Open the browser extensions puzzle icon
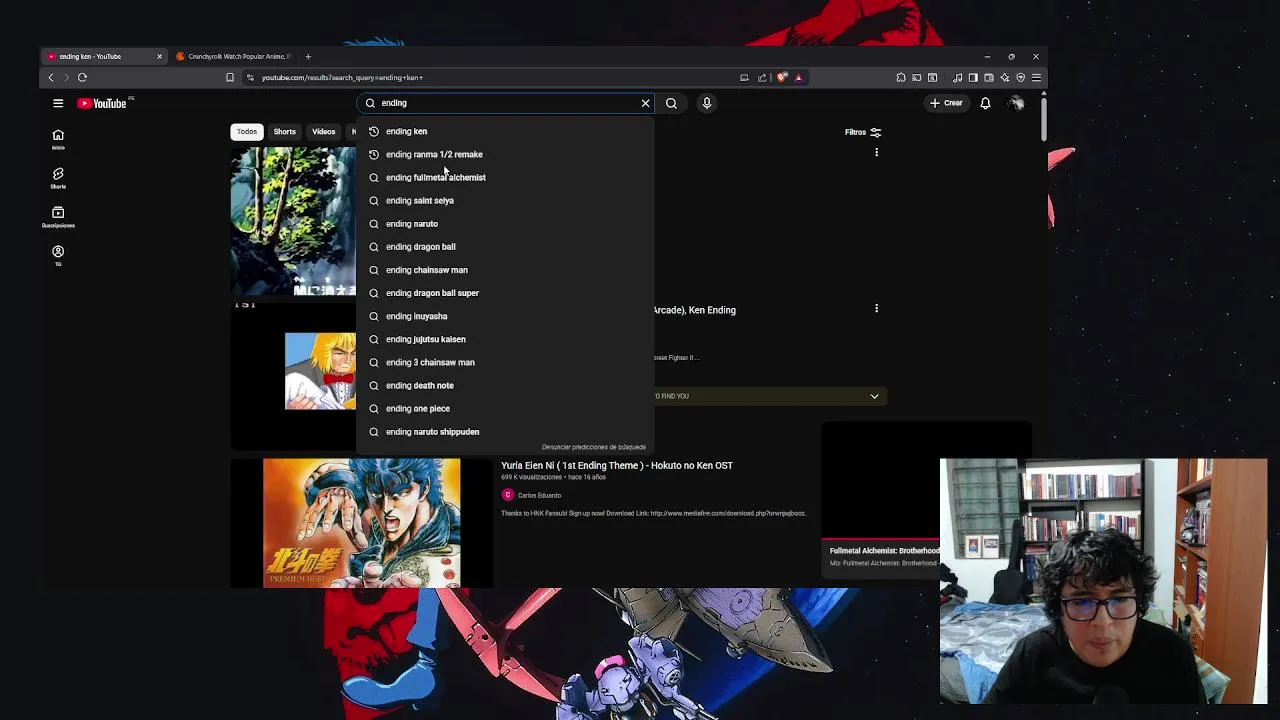The height and width of the screenshot is (720, 1280). pyautogui.click(x=901, y=77)
